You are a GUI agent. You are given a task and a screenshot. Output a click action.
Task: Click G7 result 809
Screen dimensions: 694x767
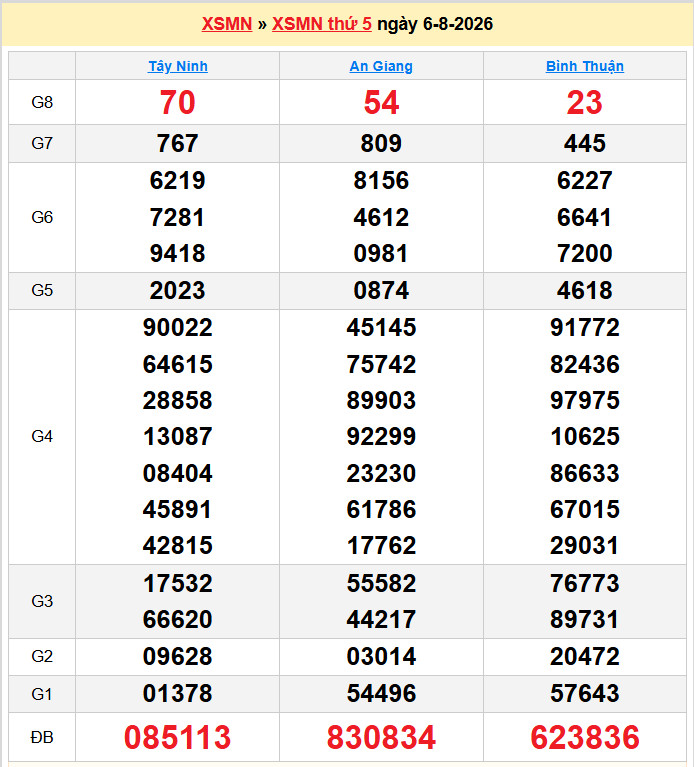[381, 143]
